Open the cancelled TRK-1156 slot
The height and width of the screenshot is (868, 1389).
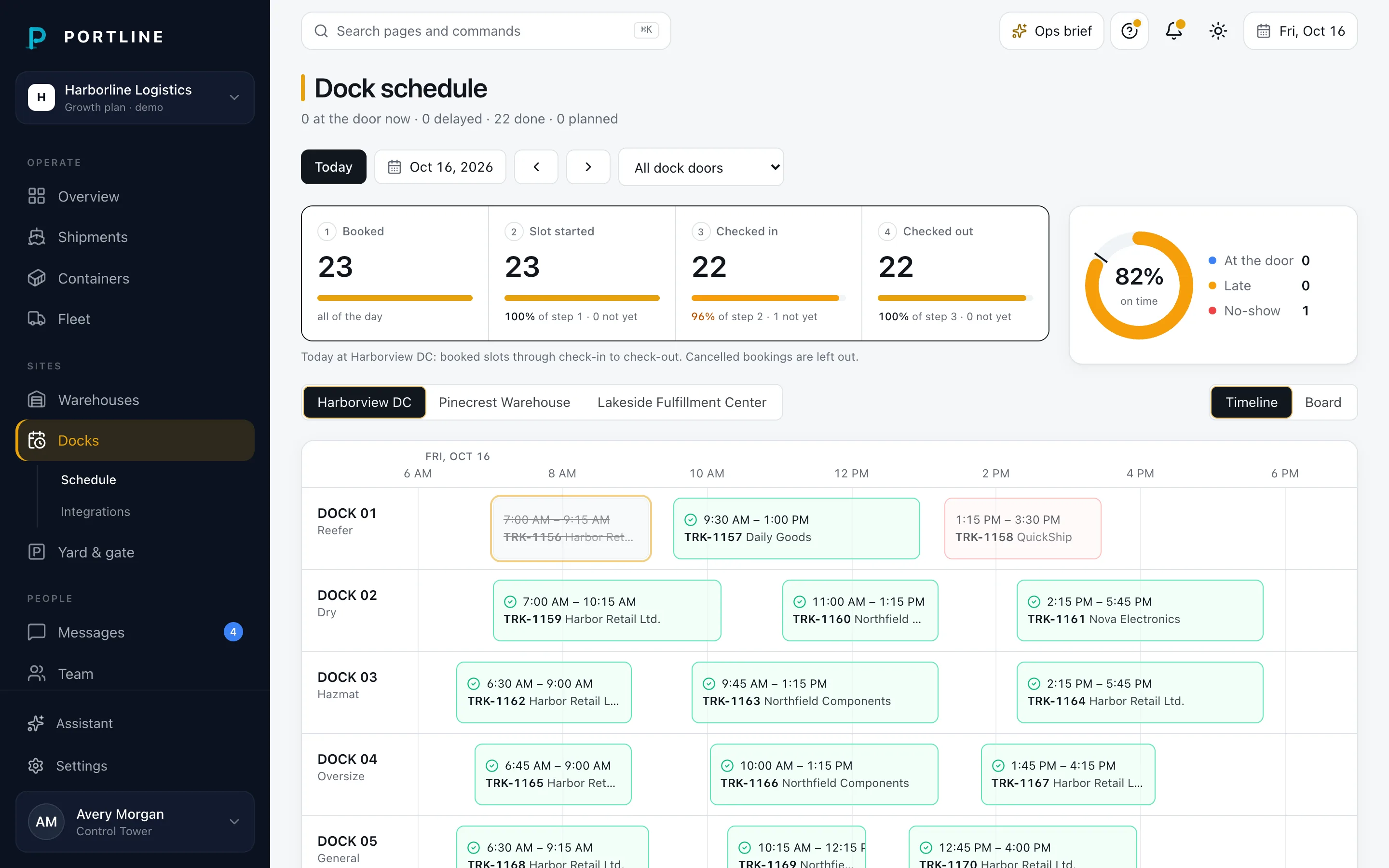(x=571, y=528)
